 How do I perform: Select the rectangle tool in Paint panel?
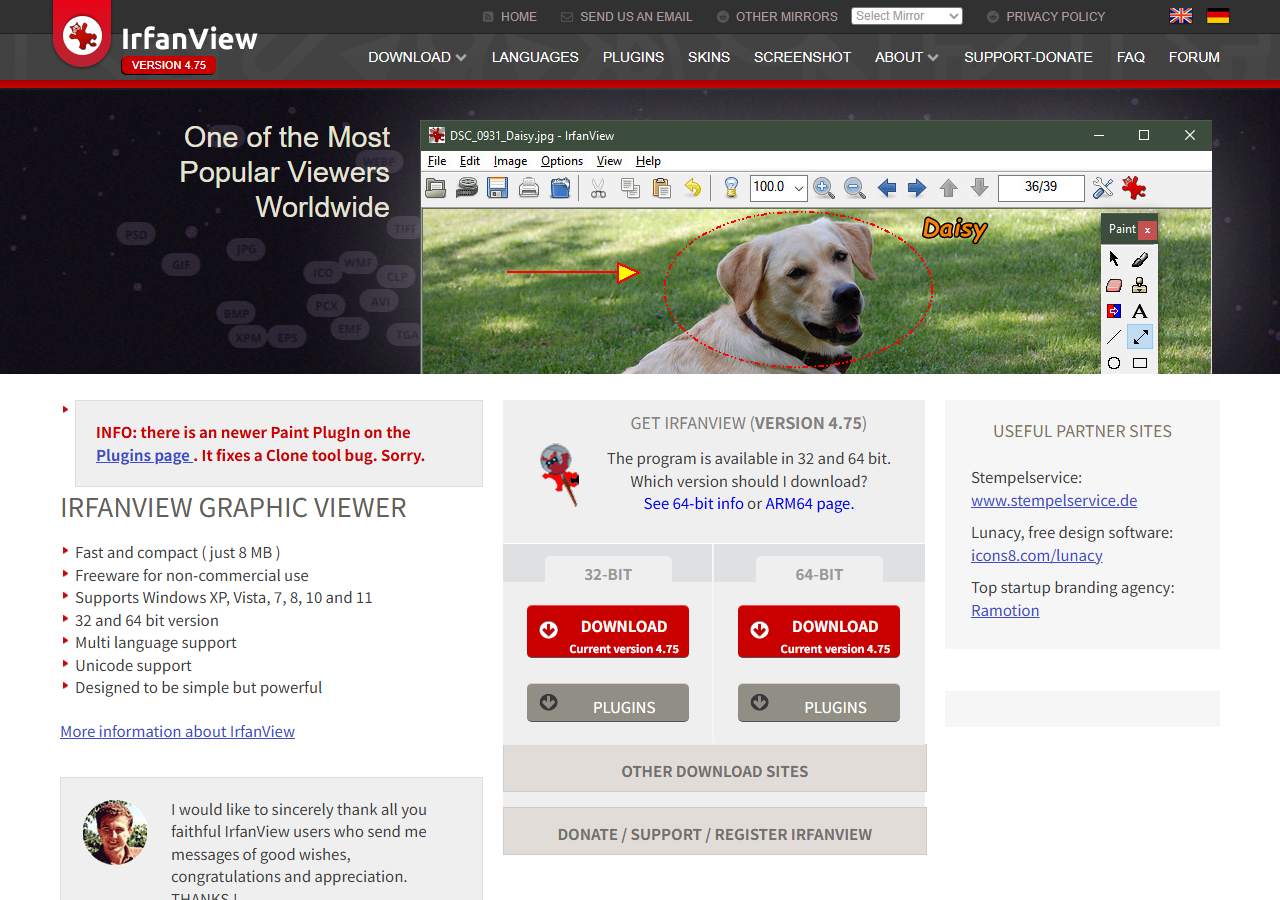point(1140,363)
